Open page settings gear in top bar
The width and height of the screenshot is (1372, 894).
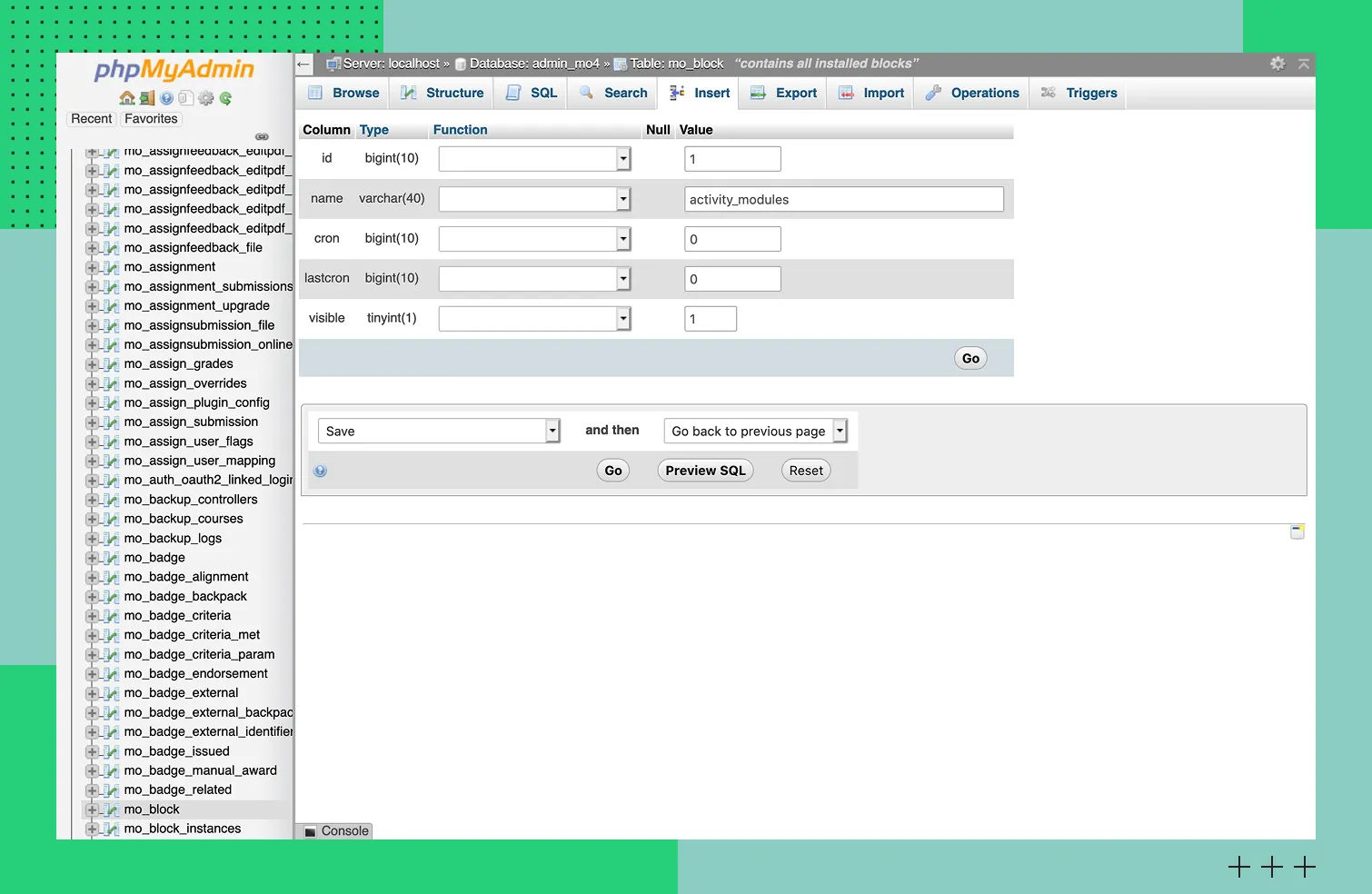[x=1278, y=64]
